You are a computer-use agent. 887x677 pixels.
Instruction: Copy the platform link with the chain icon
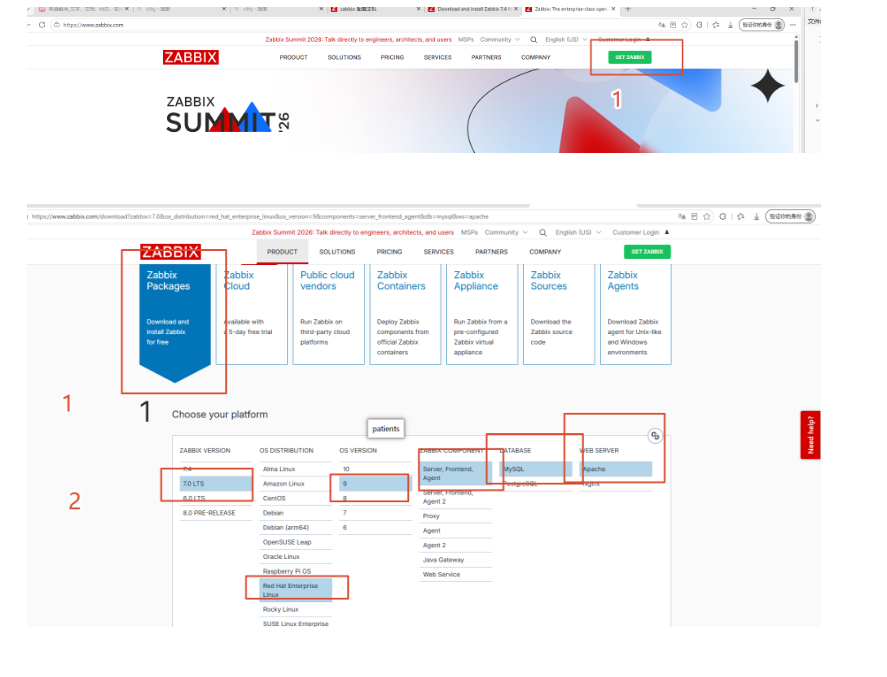click(655, 435)
